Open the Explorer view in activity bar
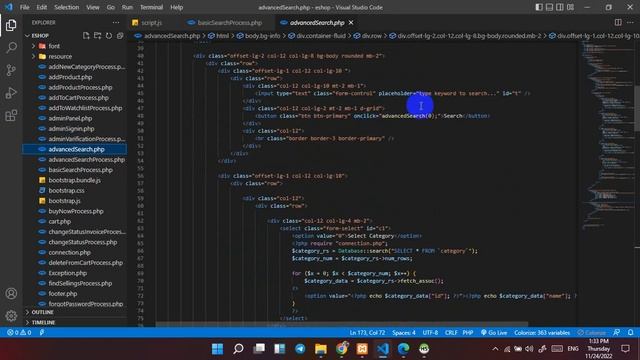 coord(11,25)
